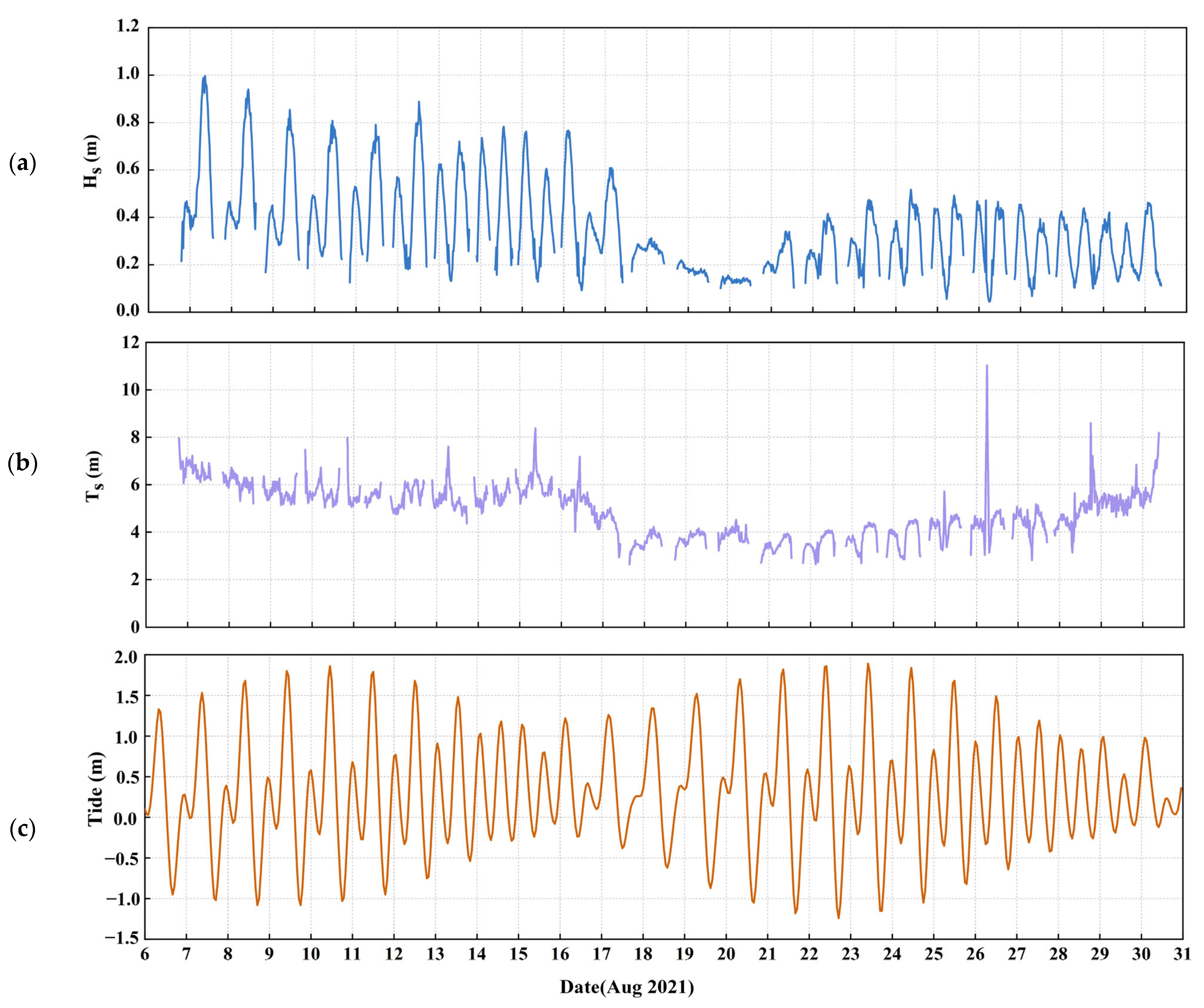The image size is (1204, 1008).
Task: Click date tick 20 on the bottom axis
Action: pyautogui.click(x=726, y=954)
